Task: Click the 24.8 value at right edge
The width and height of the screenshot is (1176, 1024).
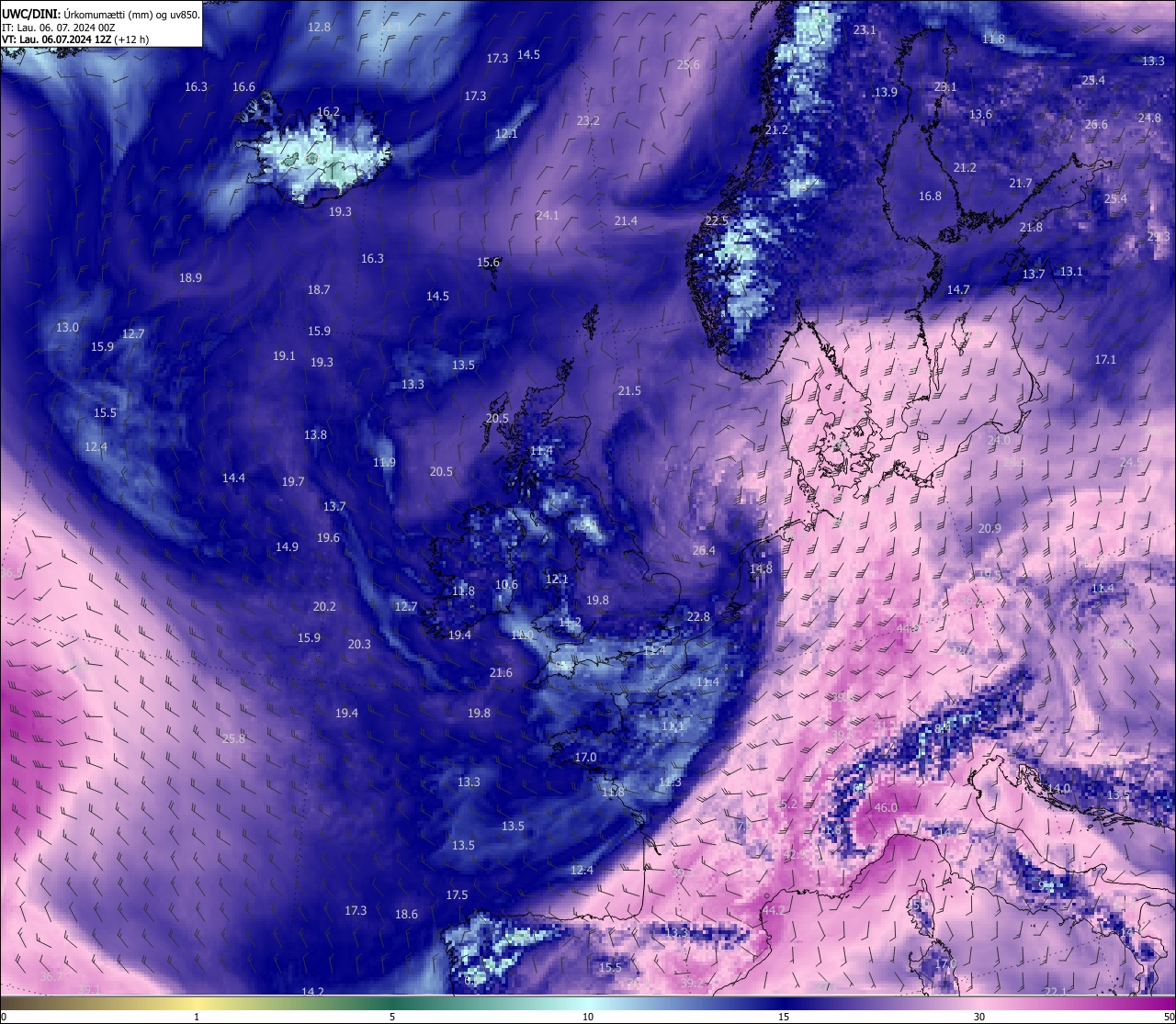Action: [1149, 118]
